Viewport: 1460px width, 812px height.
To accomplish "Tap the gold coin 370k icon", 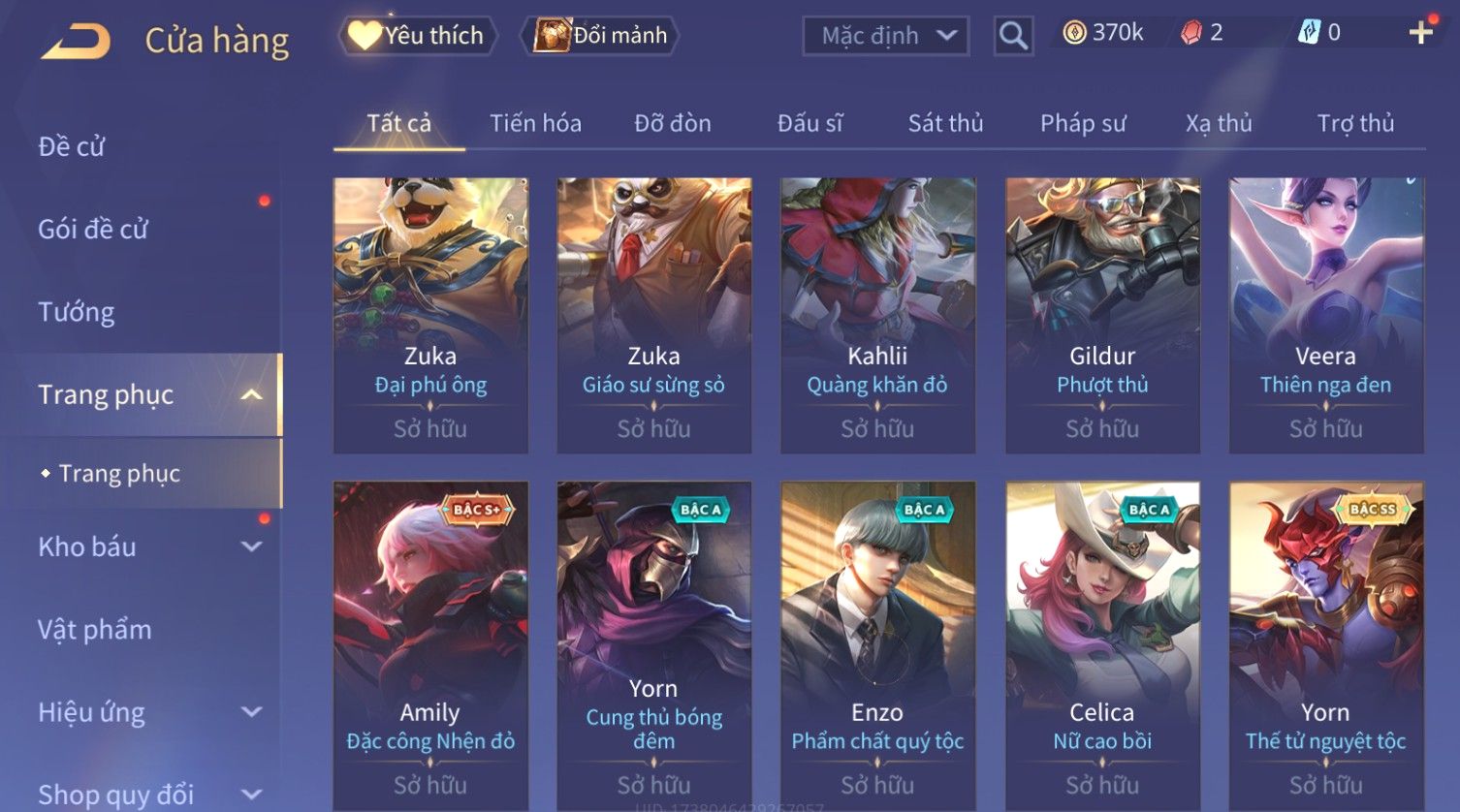I will tap(1074, 33).
